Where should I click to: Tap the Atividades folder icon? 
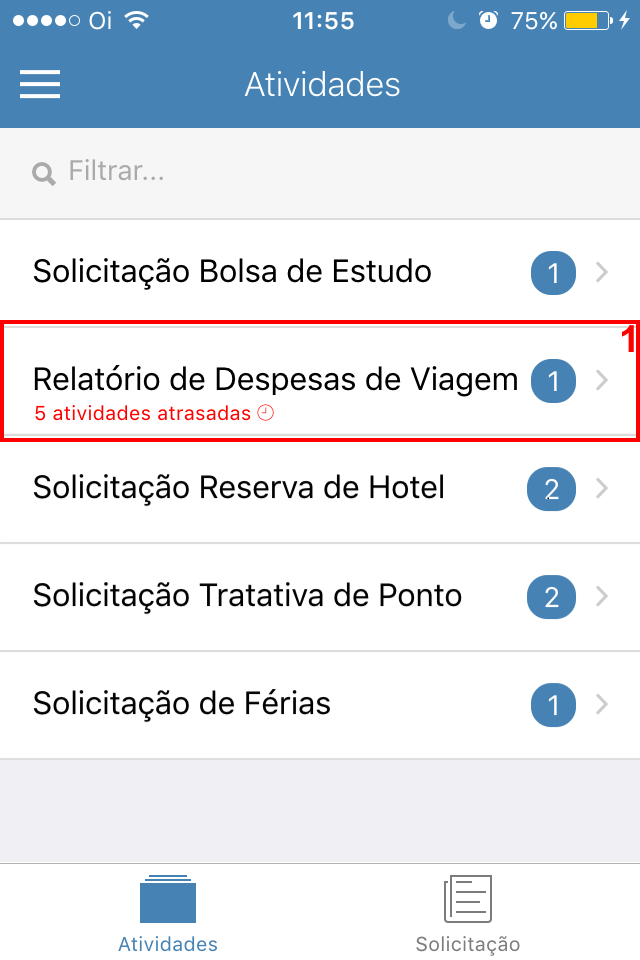pyautogui.click(x=168, y=899)
